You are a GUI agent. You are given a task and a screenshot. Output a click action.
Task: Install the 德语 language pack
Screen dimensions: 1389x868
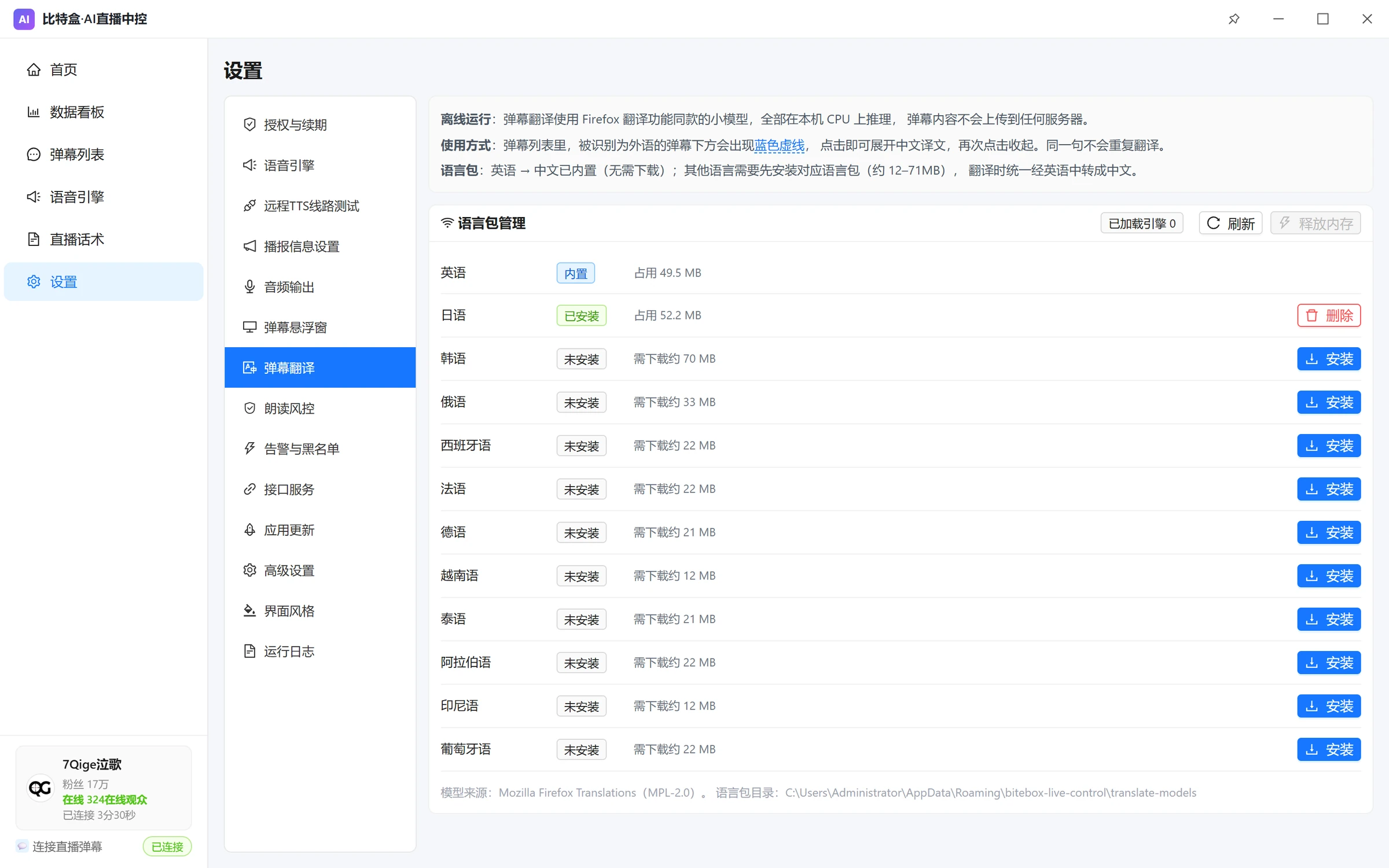[1329, 532]
